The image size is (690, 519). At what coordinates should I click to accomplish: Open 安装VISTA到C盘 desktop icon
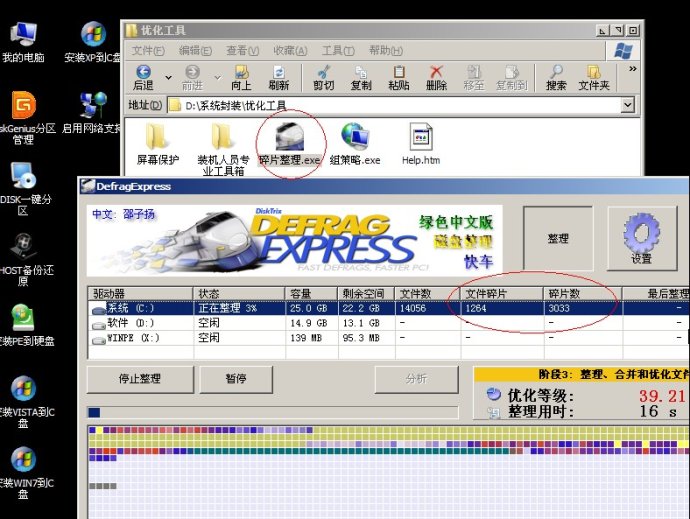(x=26, y=402)
